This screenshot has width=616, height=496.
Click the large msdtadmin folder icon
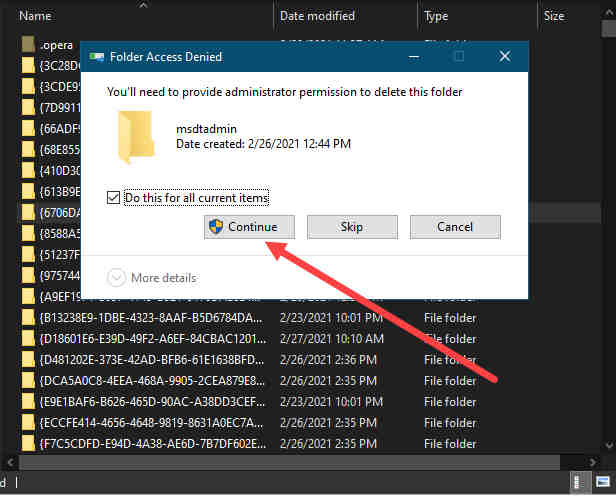coord(137,136)
